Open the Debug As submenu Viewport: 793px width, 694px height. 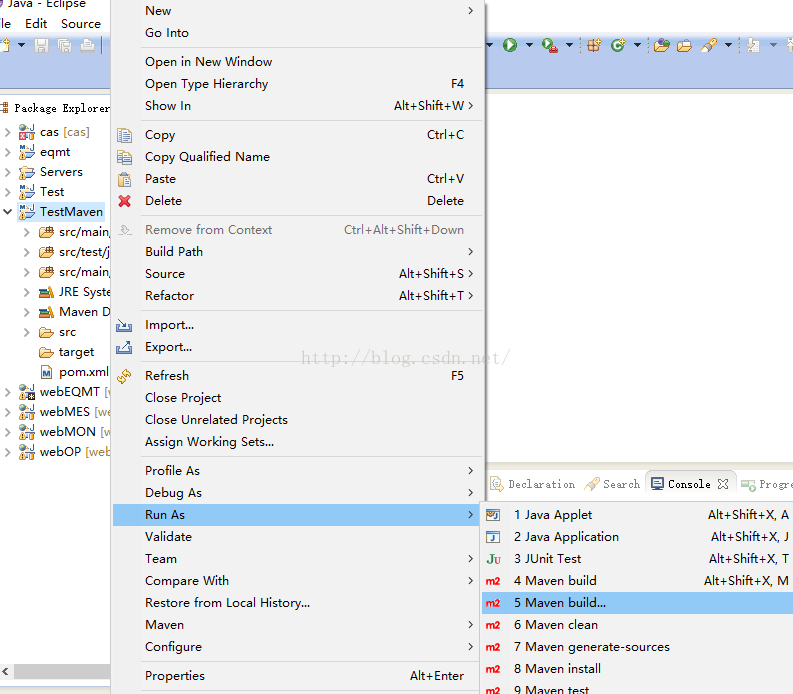[296, 493]
